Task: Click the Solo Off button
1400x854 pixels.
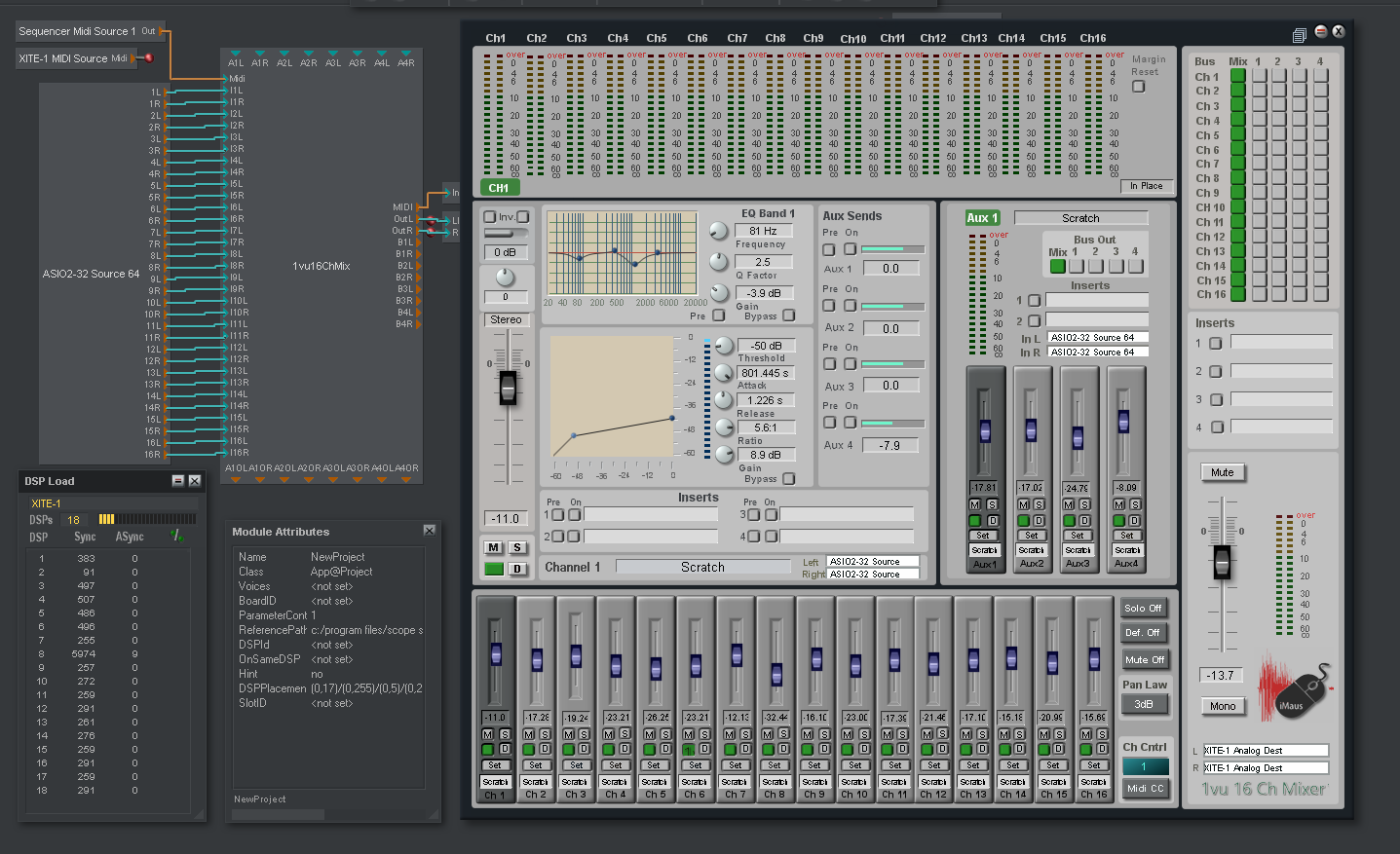Action: point(1142,608)
